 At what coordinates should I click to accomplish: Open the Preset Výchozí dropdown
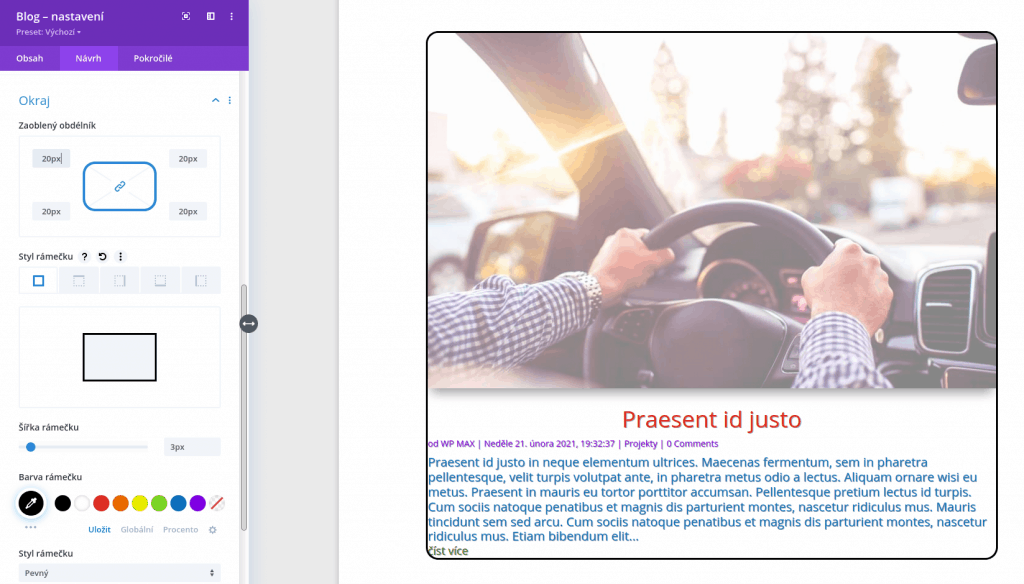click(x=48, y=32)
